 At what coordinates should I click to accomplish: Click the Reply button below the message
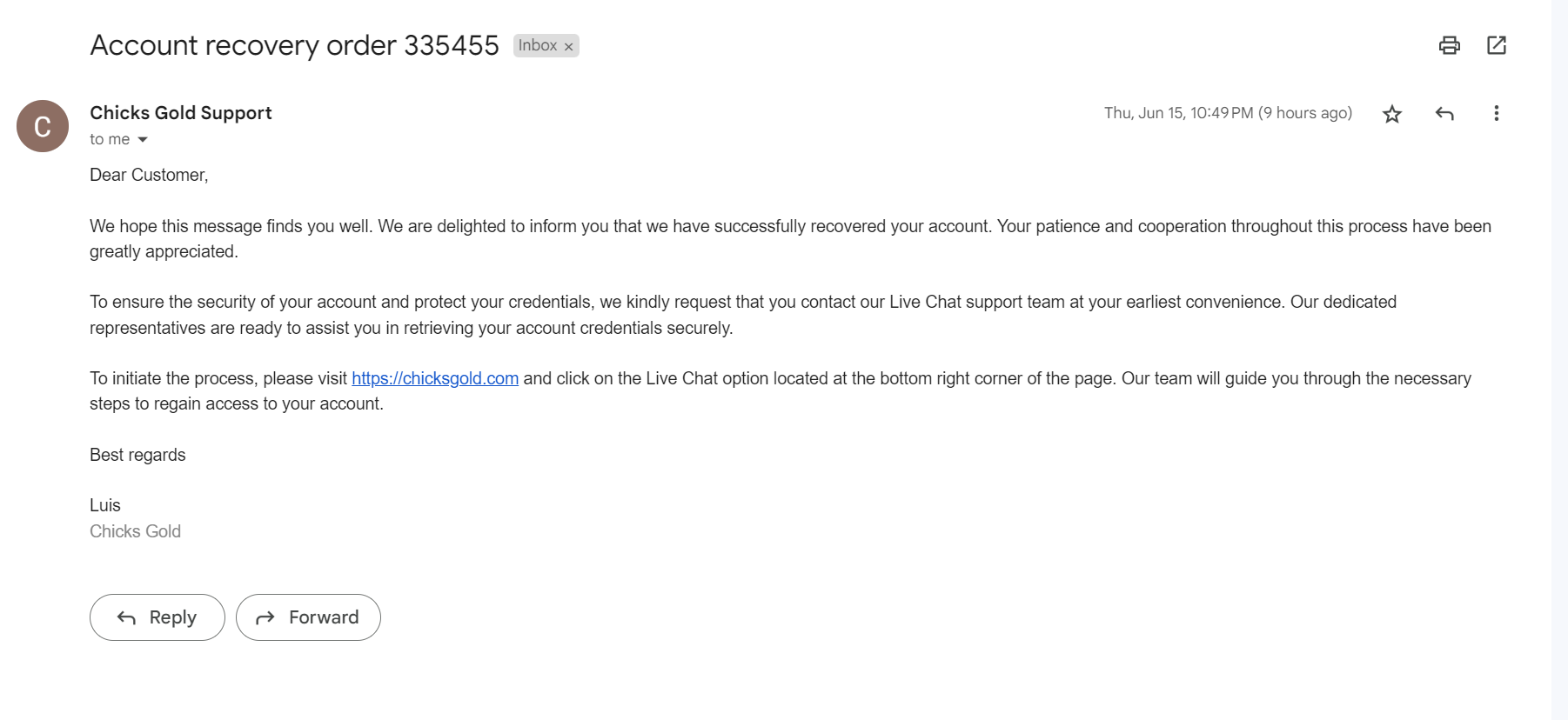tap(157, 617)
